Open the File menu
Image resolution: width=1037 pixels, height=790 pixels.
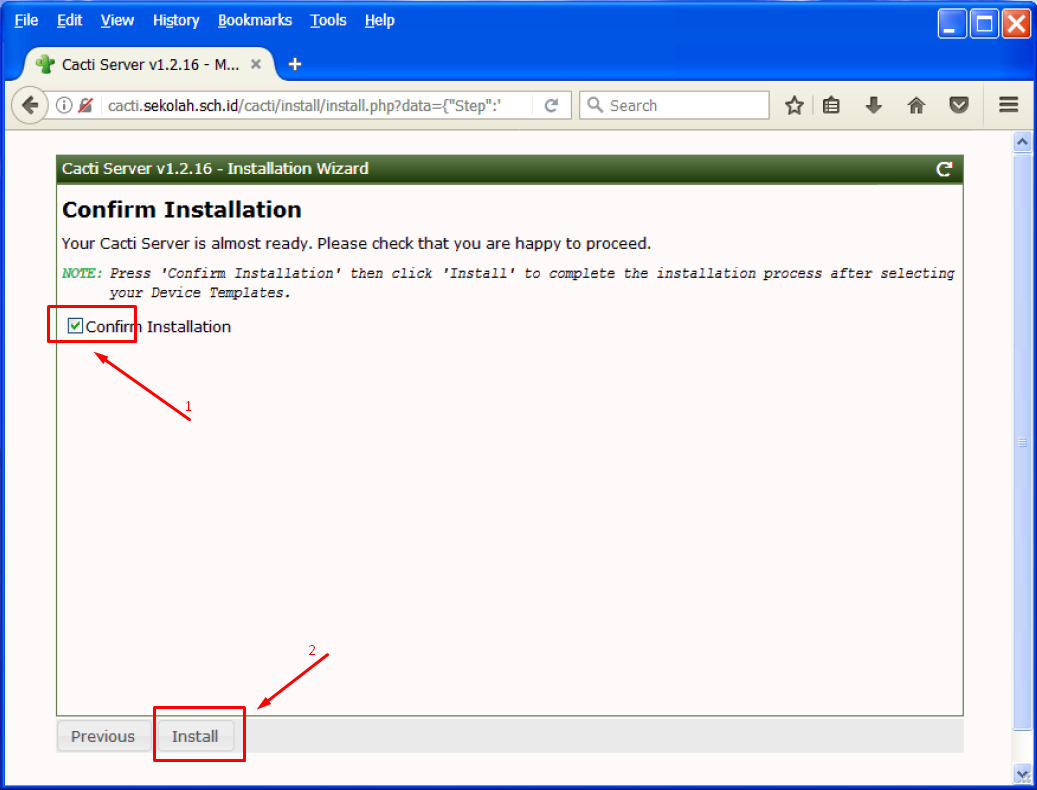pos(26,20)
